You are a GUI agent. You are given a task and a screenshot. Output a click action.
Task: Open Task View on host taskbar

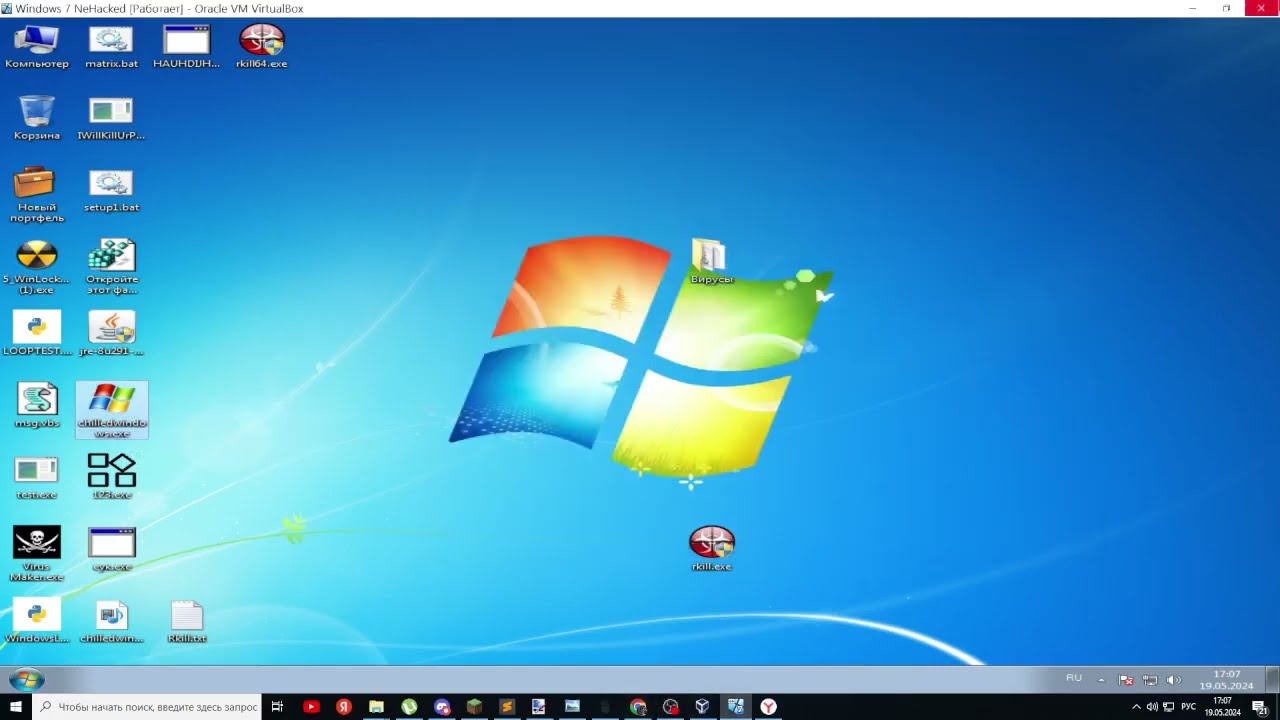(x=278, y=707)
